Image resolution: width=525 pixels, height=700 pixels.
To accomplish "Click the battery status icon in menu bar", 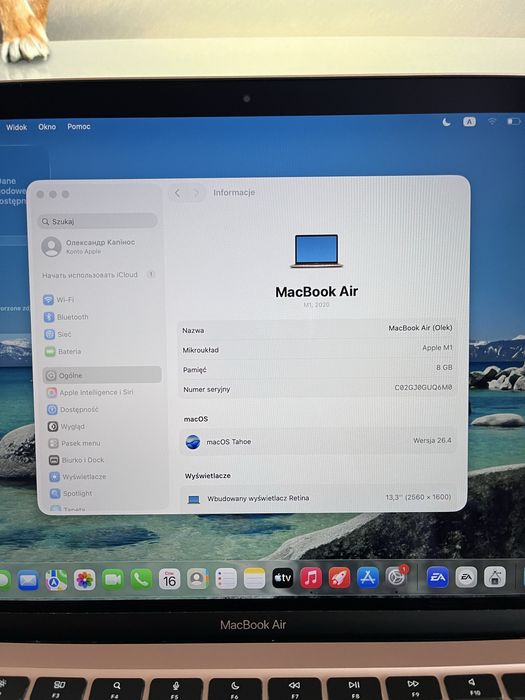I will click(x=513, y=121).
